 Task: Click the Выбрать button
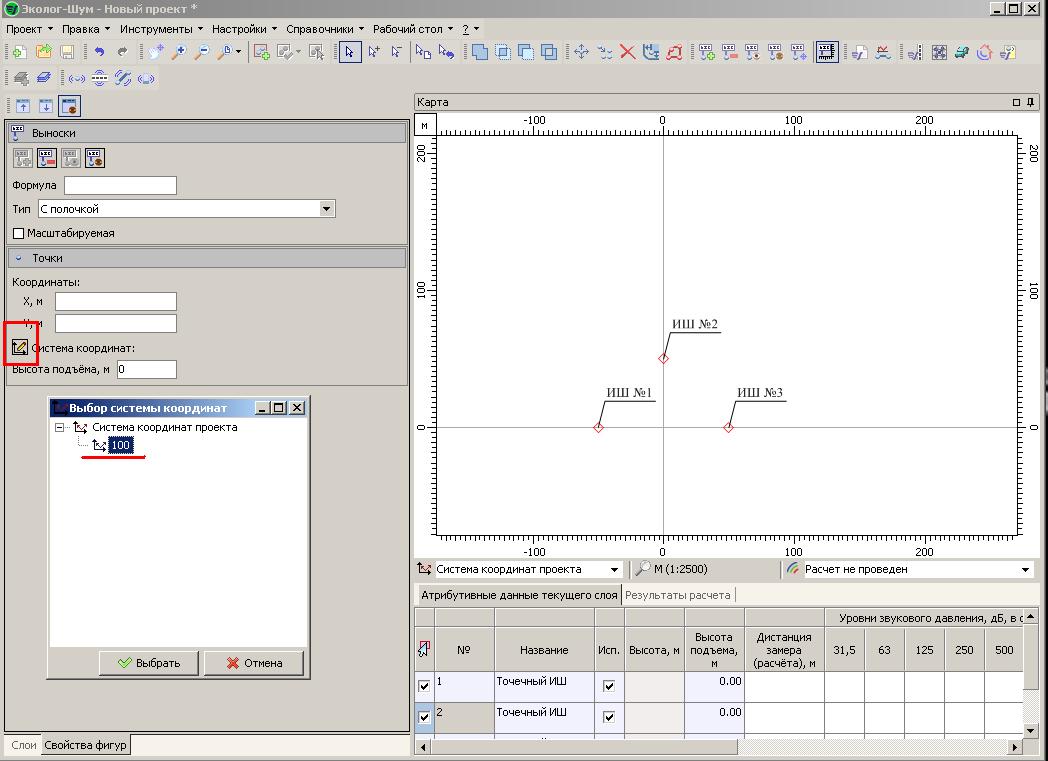point(149,662)
